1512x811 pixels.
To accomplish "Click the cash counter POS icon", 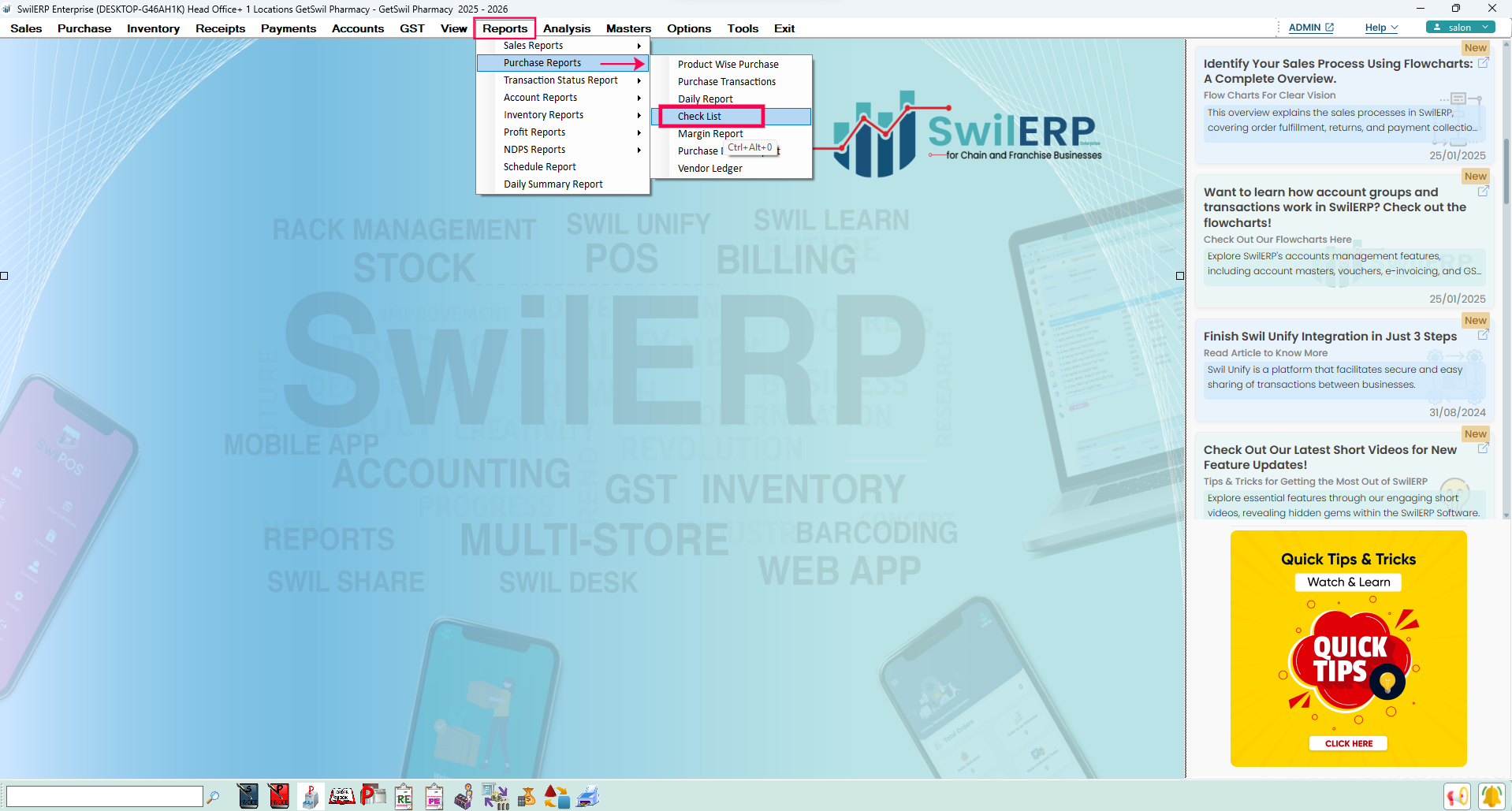I will tap(310, 796).
